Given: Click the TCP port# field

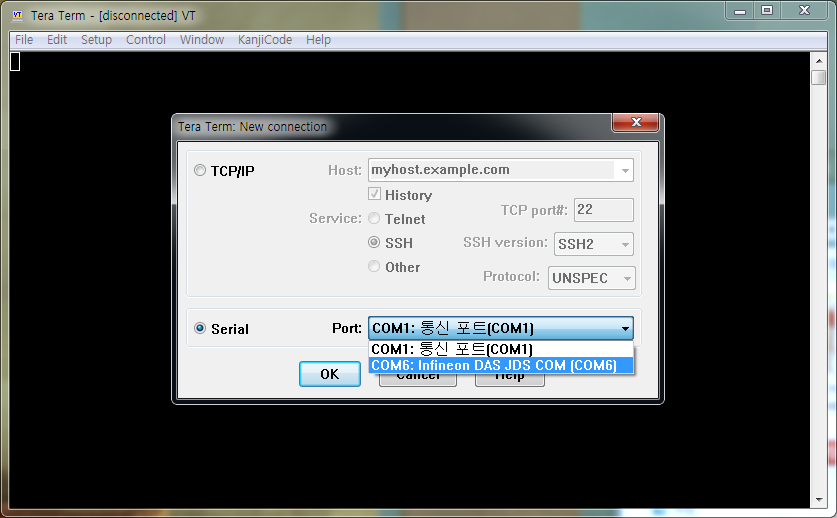Looking at the screenshot, I should [604, 210].
